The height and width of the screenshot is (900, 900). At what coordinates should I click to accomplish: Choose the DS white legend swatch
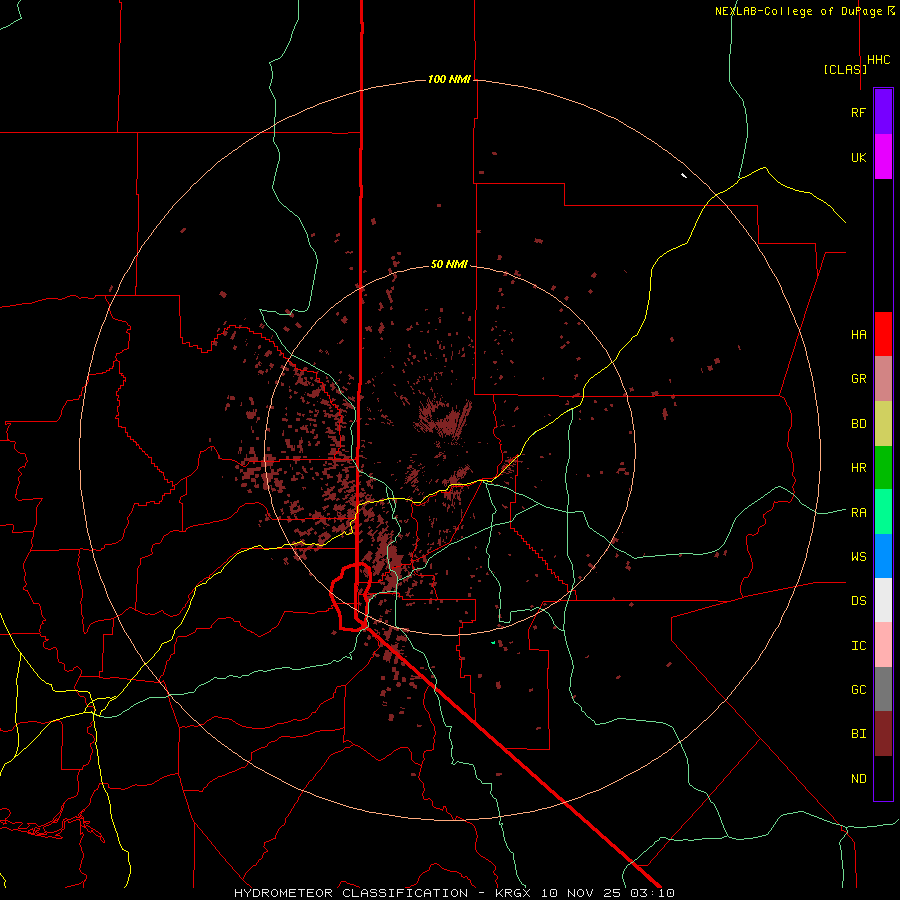point(883,600)
